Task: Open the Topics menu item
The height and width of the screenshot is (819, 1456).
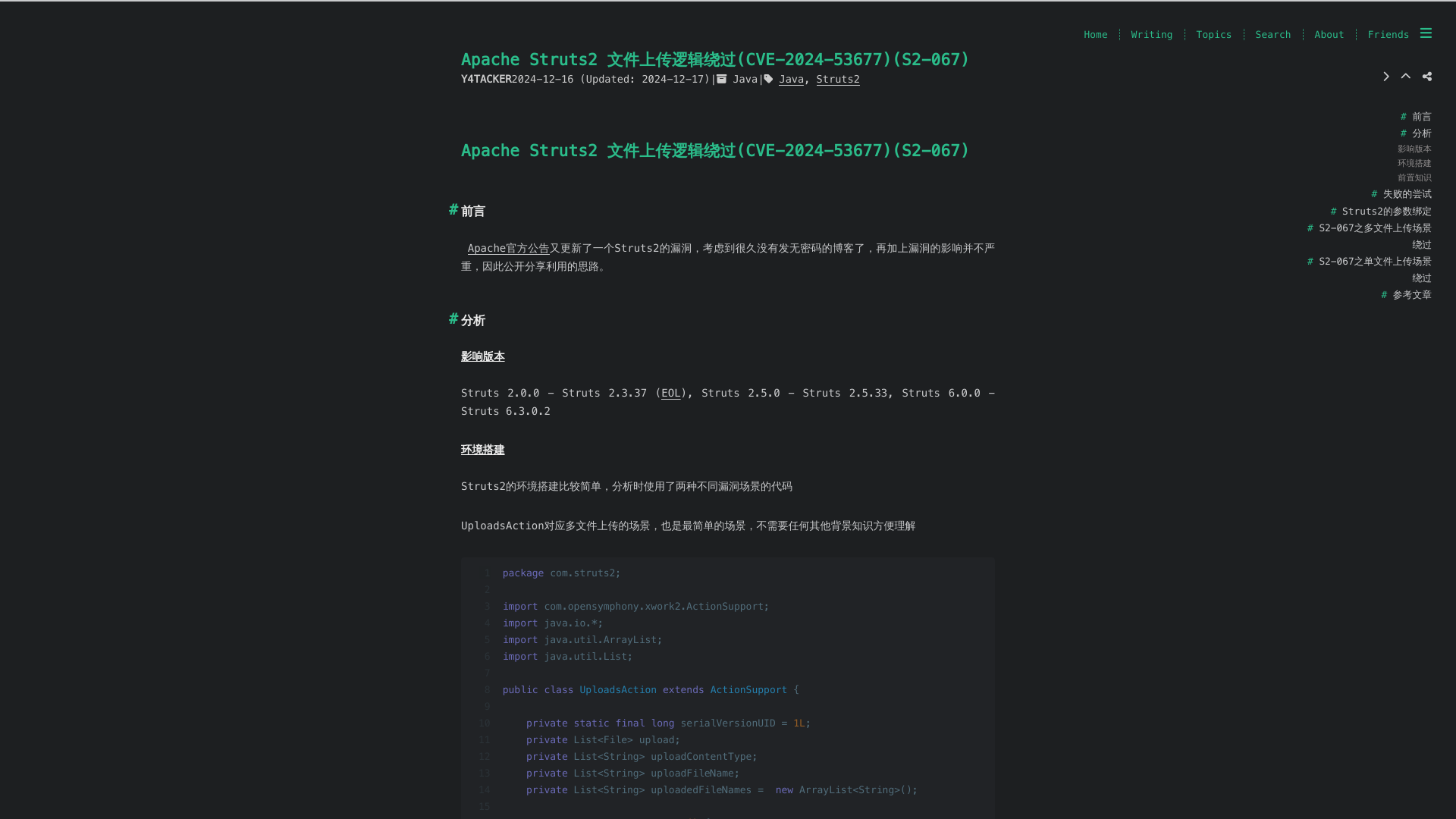Action: 1214,34
